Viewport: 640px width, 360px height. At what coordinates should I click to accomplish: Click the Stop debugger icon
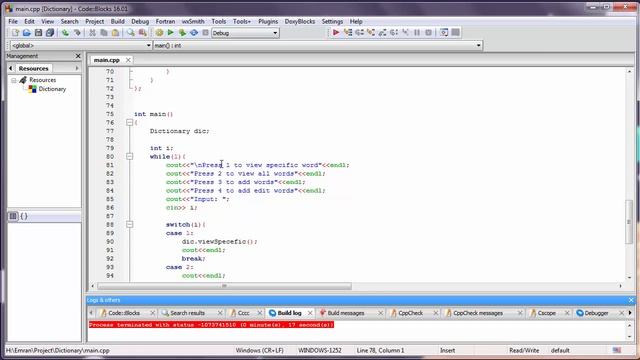click(x=429, y=32)
